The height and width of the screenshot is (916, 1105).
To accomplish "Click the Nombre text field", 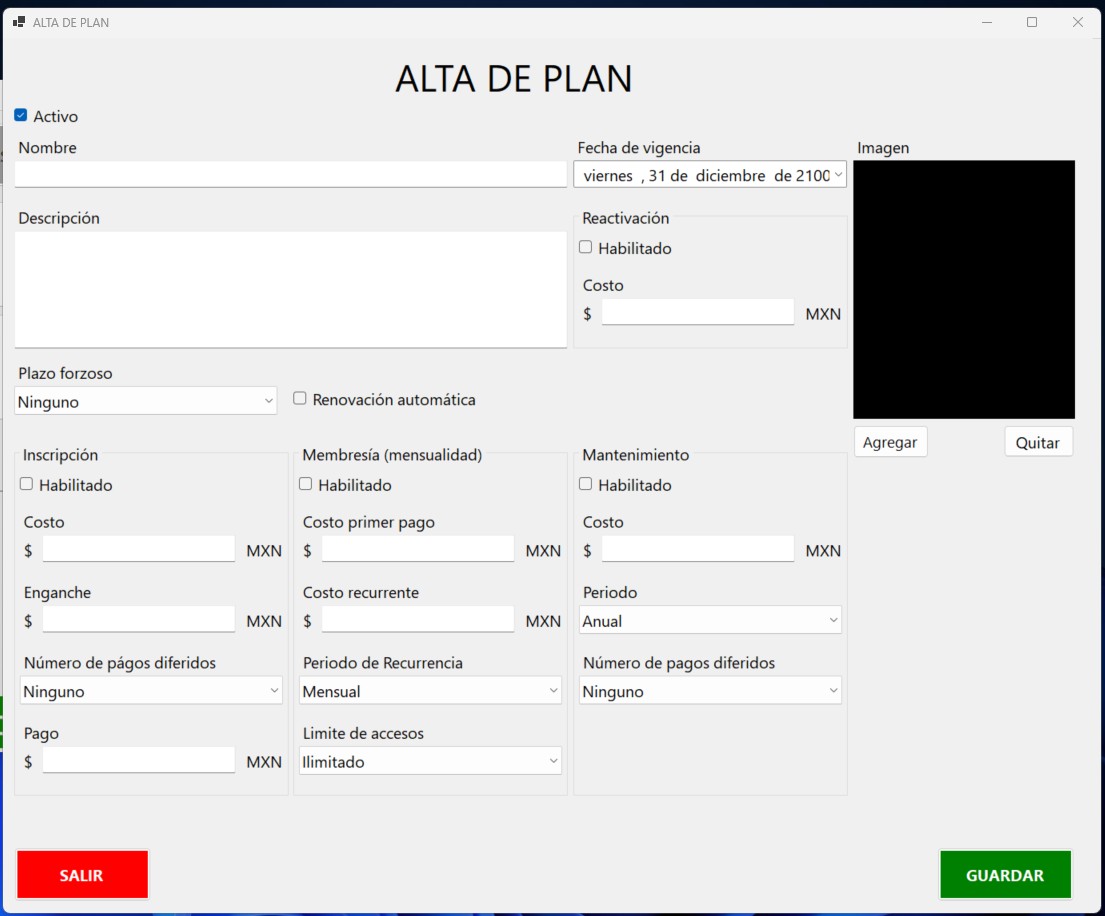I will tap(290, 174).
